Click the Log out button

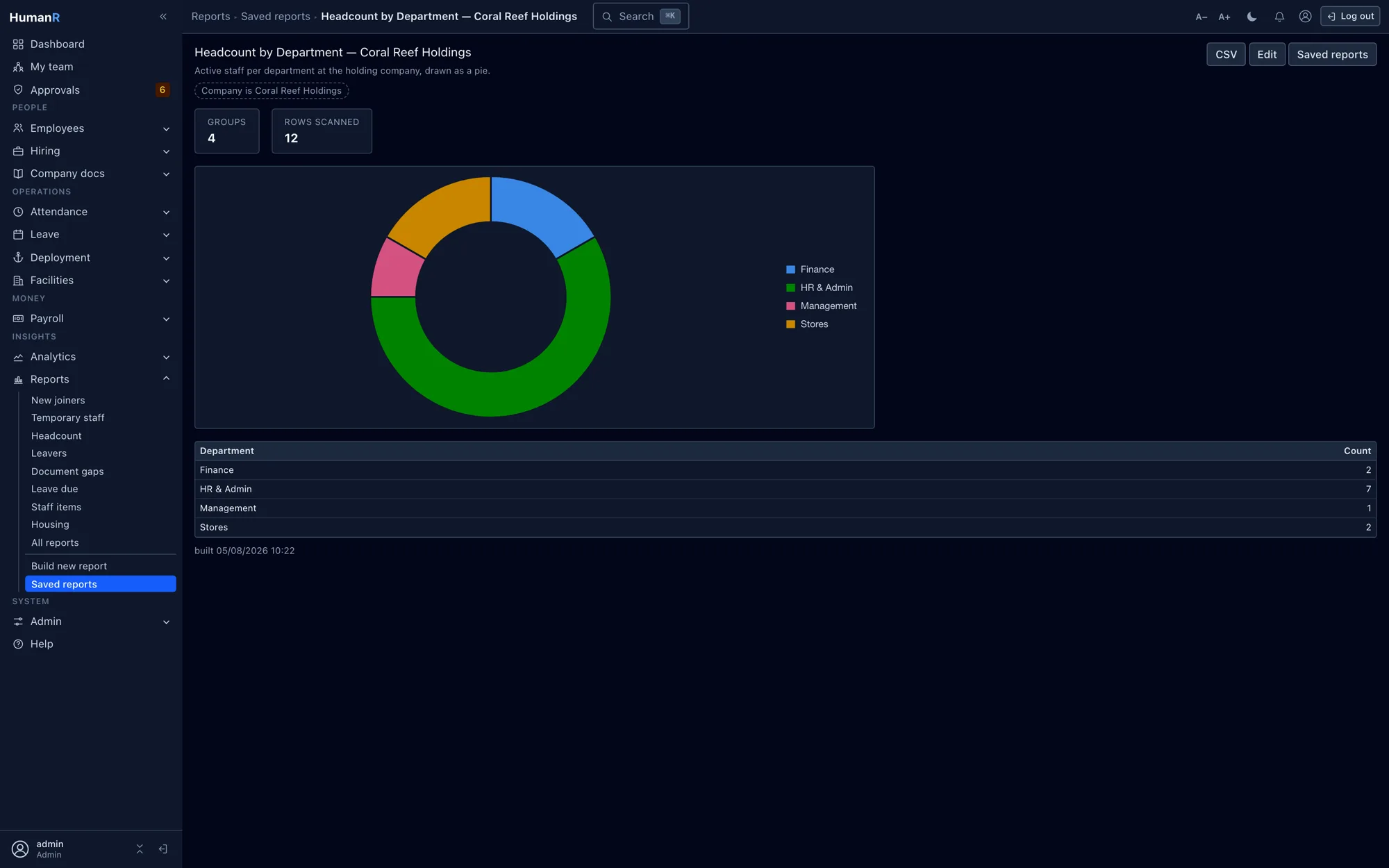[1350, 17]
